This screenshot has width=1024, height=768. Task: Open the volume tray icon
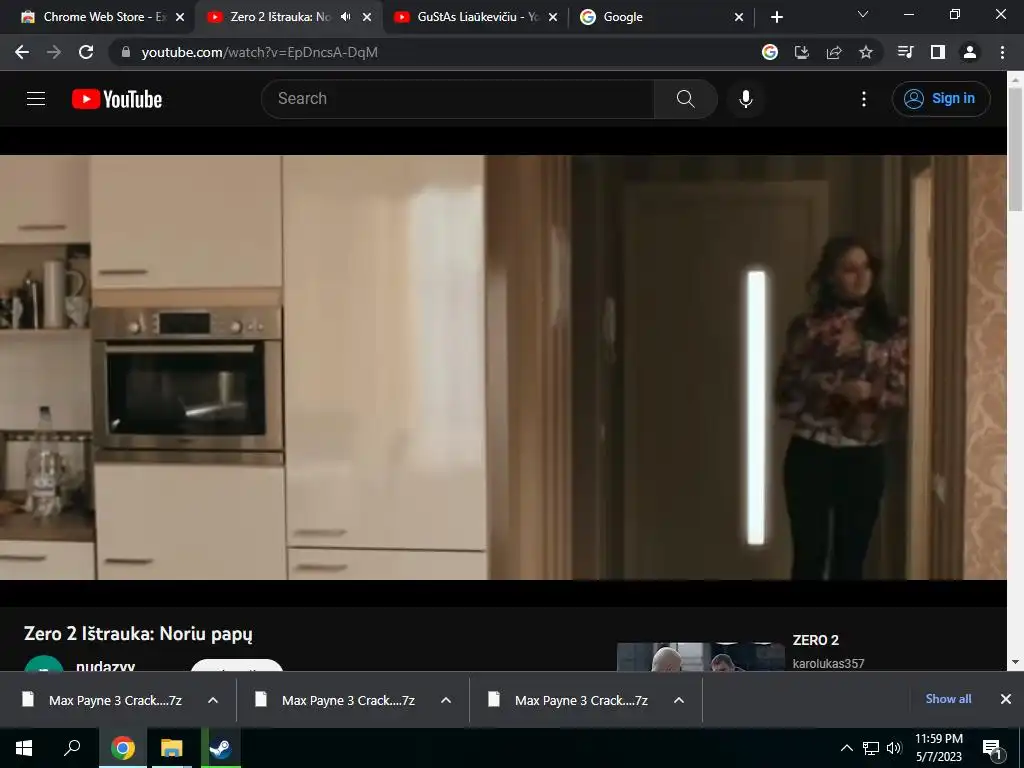click(x=894, y=748)
